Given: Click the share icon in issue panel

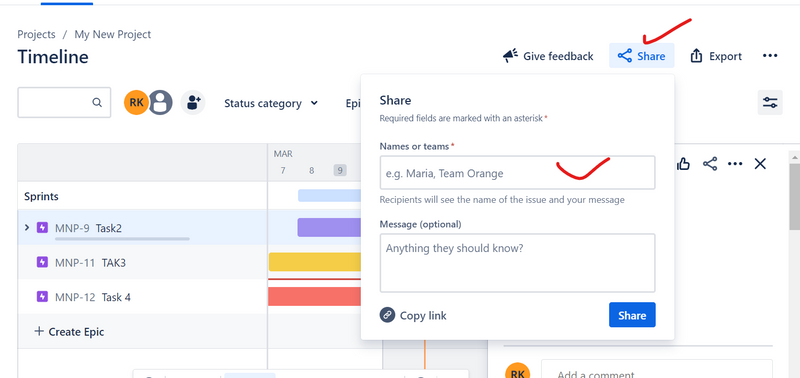Looking at the screenshot, I should coord(710,164).
